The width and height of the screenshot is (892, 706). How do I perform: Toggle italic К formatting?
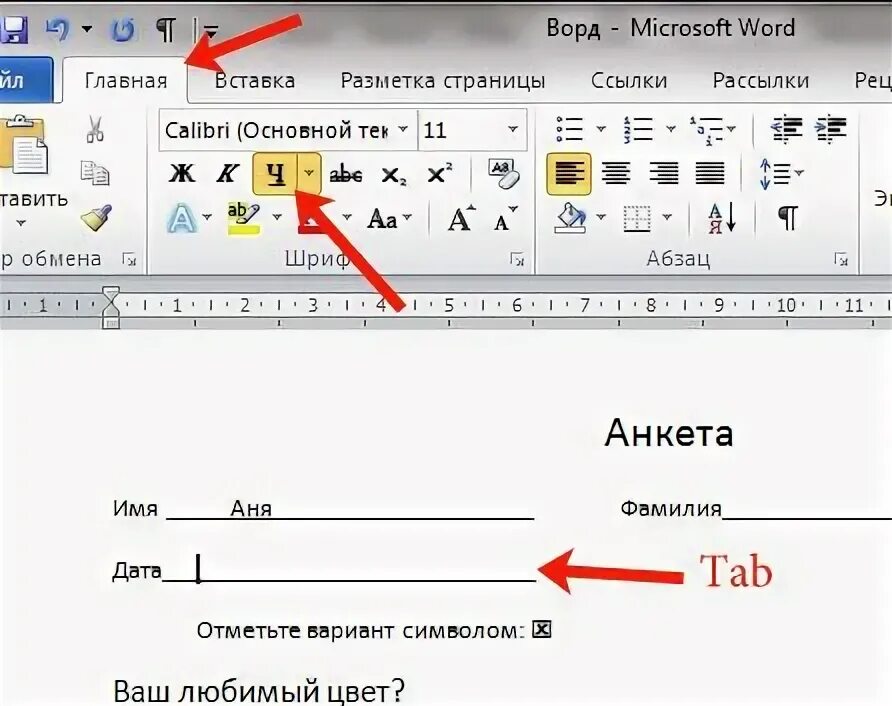(228, 174)
